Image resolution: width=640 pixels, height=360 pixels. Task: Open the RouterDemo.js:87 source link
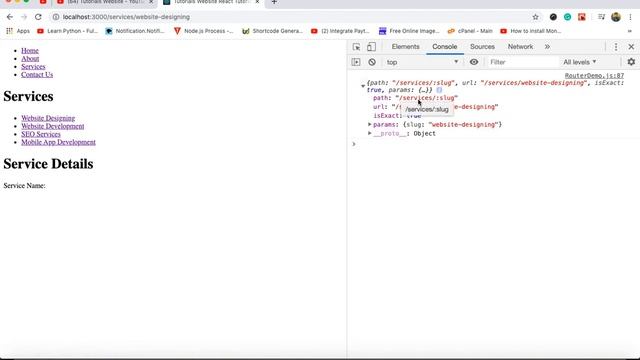pos(594,76)
